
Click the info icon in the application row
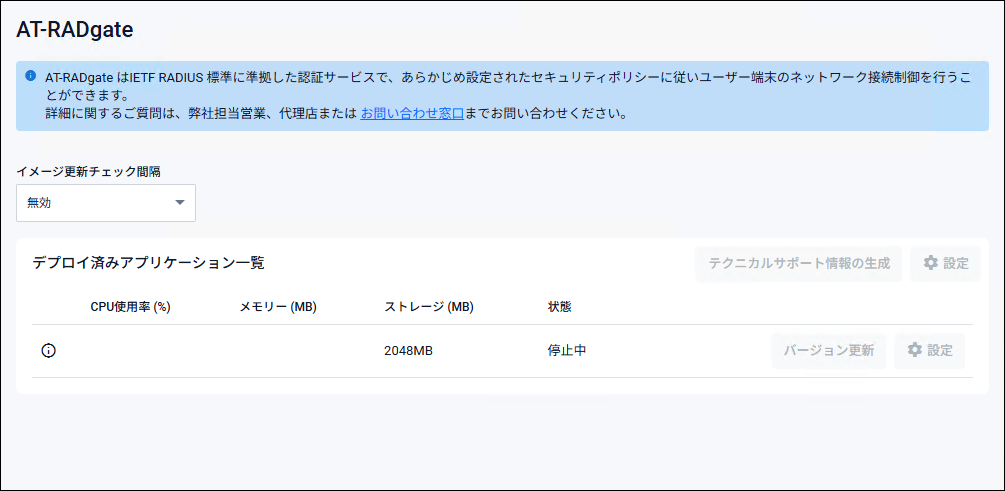(48, 351)
